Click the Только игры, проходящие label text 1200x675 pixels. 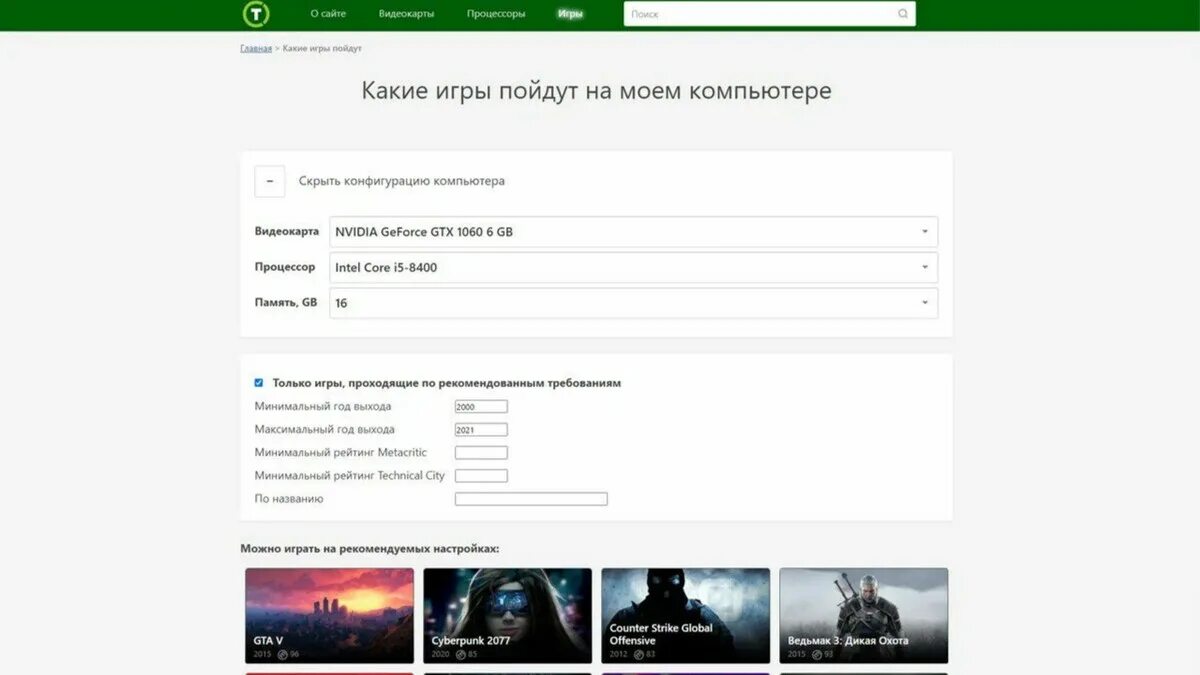447,383
